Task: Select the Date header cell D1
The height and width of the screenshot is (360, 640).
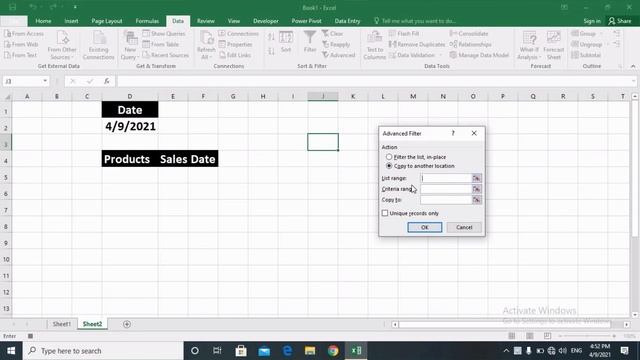Action: click(x=130, y=110)
